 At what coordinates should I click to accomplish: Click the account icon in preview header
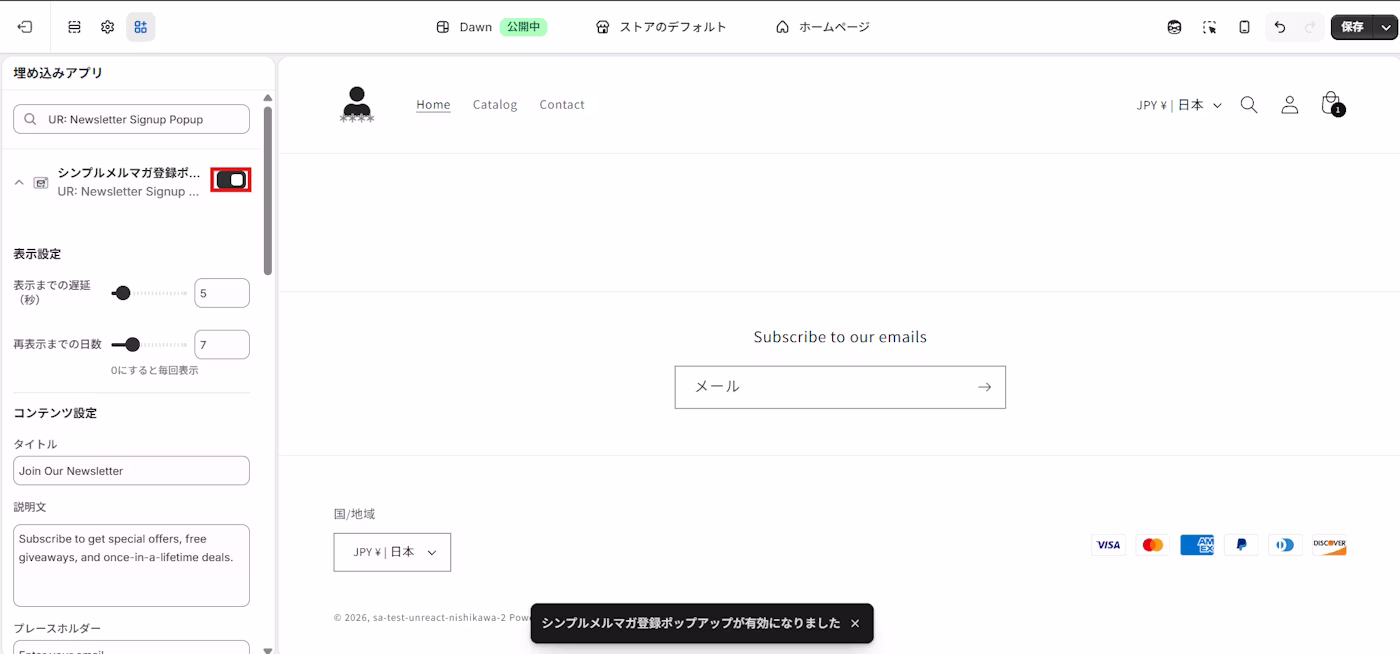[x=1289, y=103]
